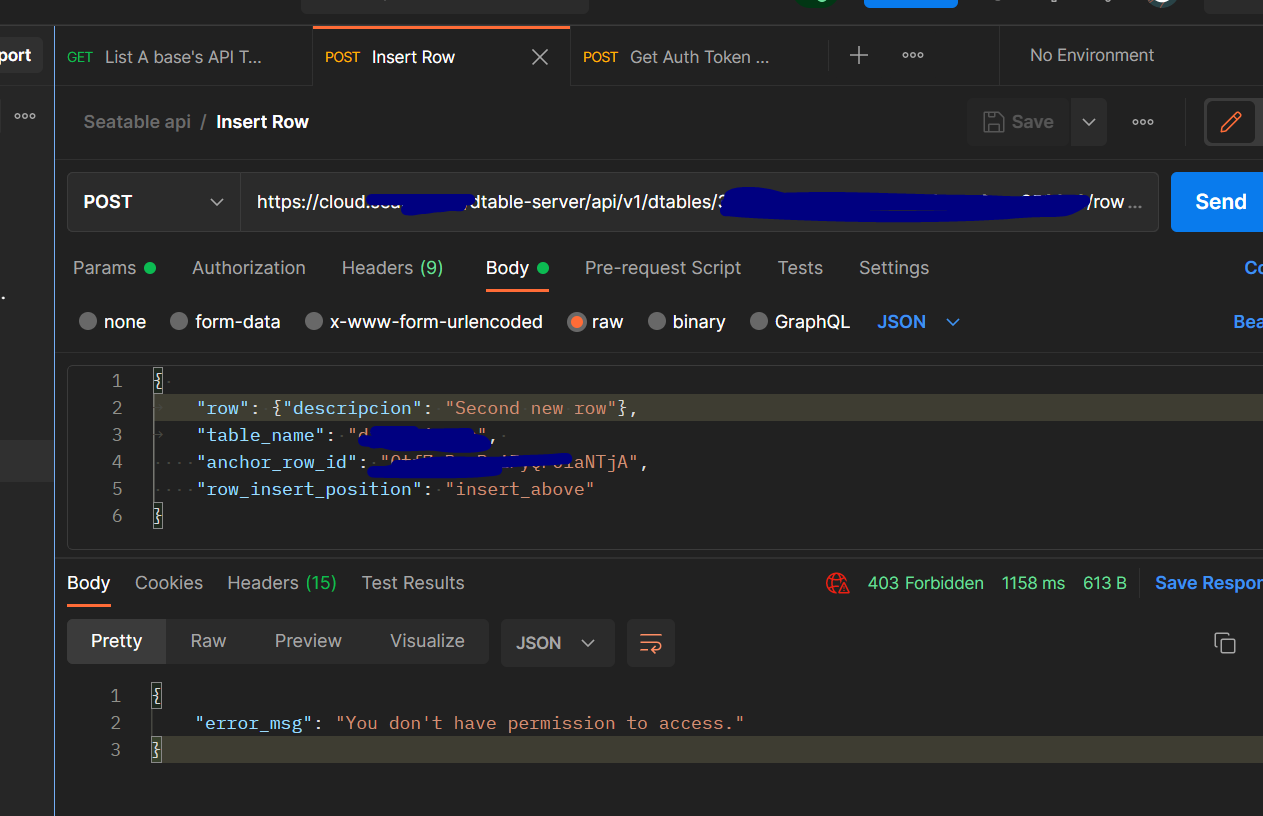Viewport: 1263px width, 816px height.
Task: Copy response using the copy icon
Action: coord(1225,643)
